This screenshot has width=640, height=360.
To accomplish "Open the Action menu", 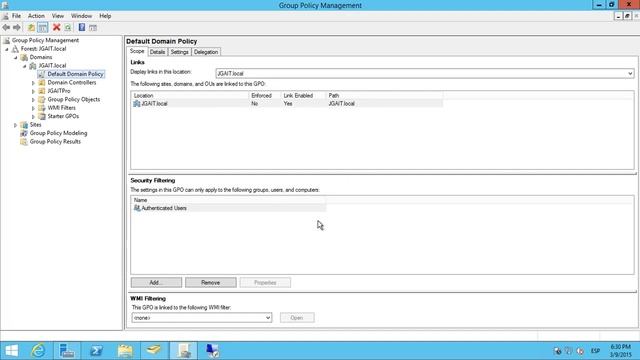I will click(x=36, y=16).
